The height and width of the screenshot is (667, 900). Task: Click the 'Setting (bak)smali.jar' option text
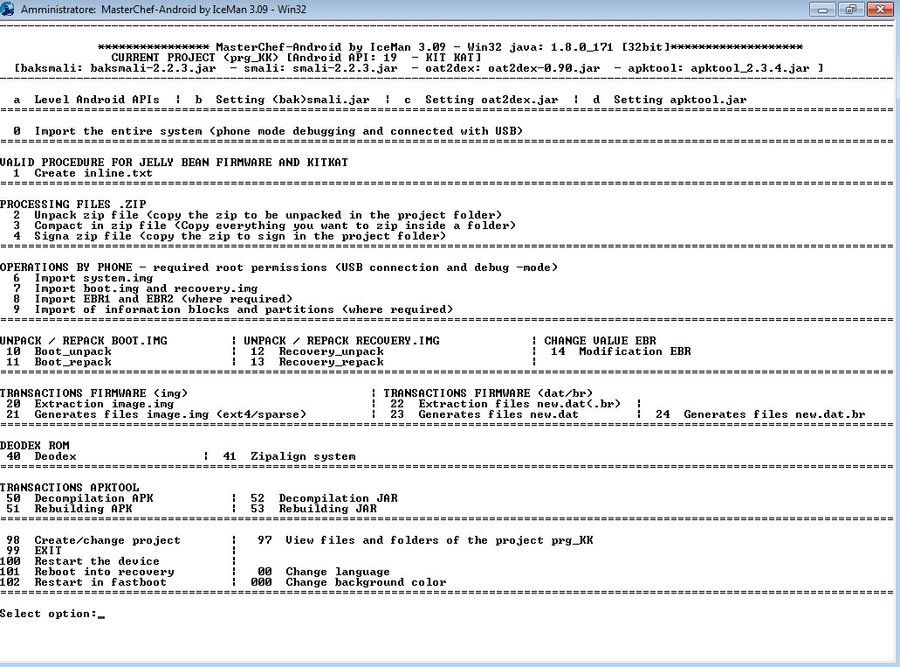292,99
